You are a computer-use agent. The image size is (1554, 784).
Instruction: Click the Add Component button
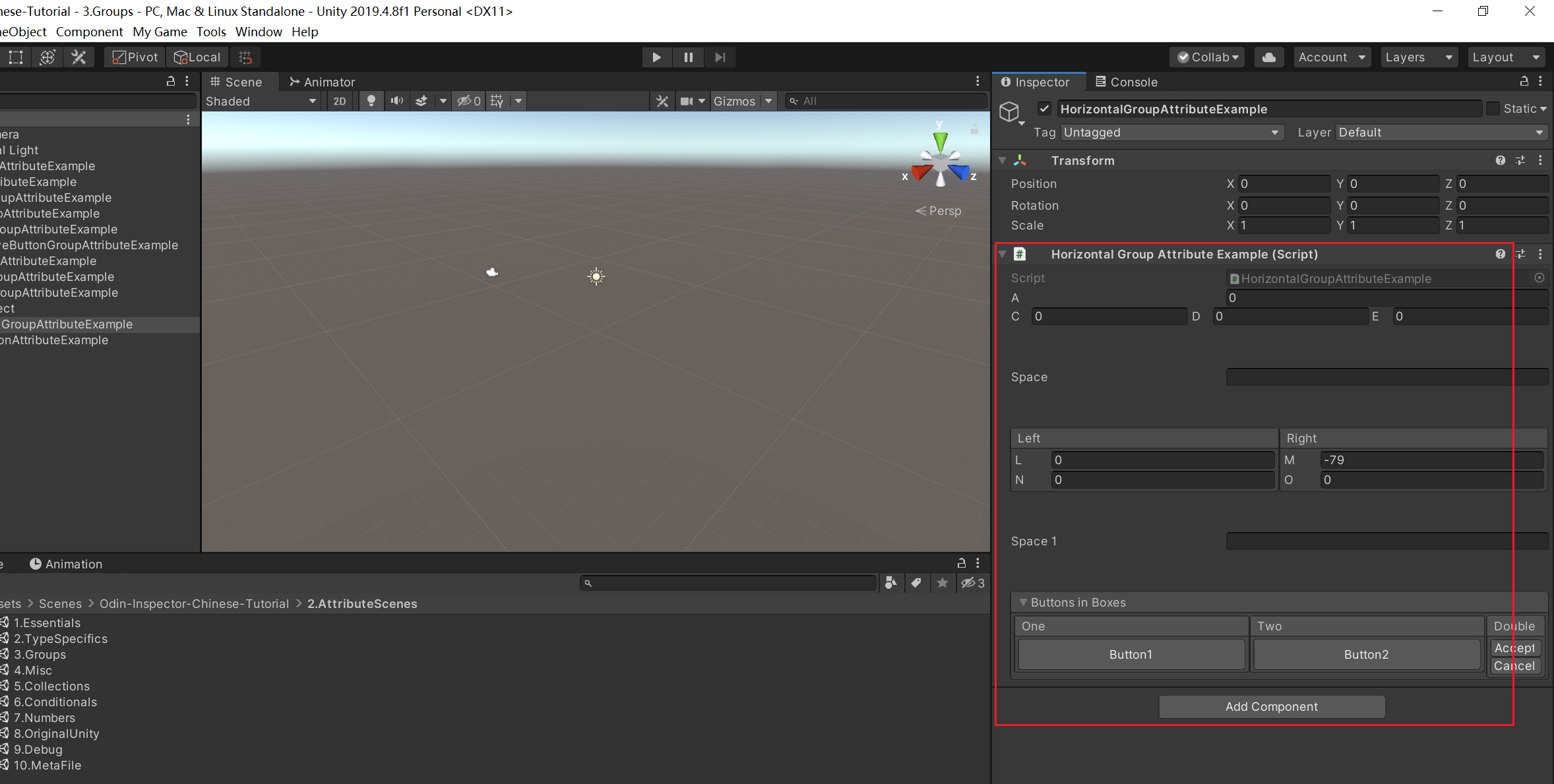pos(1271,707)
